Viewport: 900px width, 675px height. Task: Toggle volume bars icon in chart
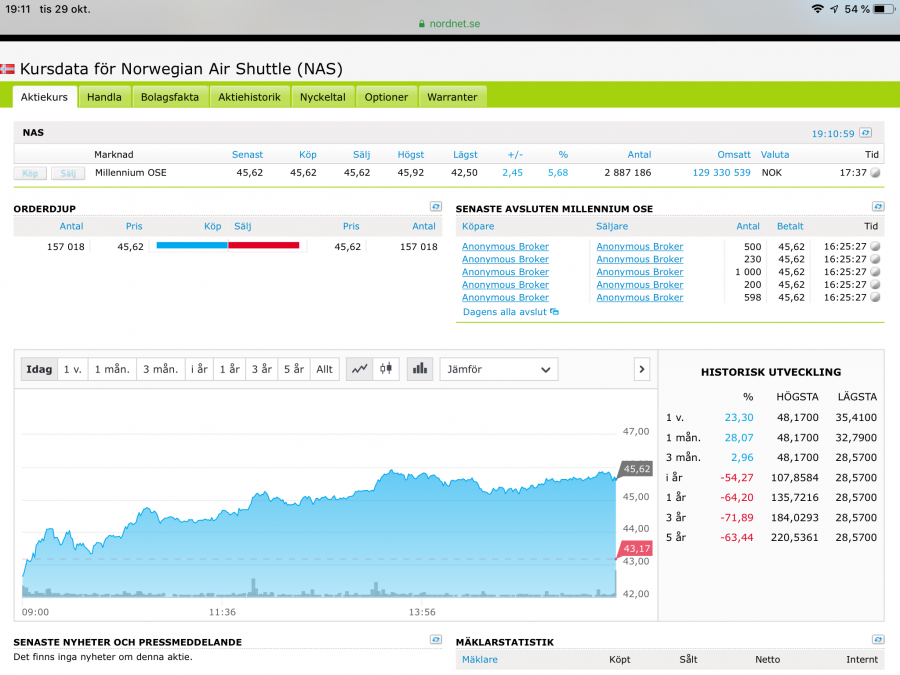[x=420, y=369]
